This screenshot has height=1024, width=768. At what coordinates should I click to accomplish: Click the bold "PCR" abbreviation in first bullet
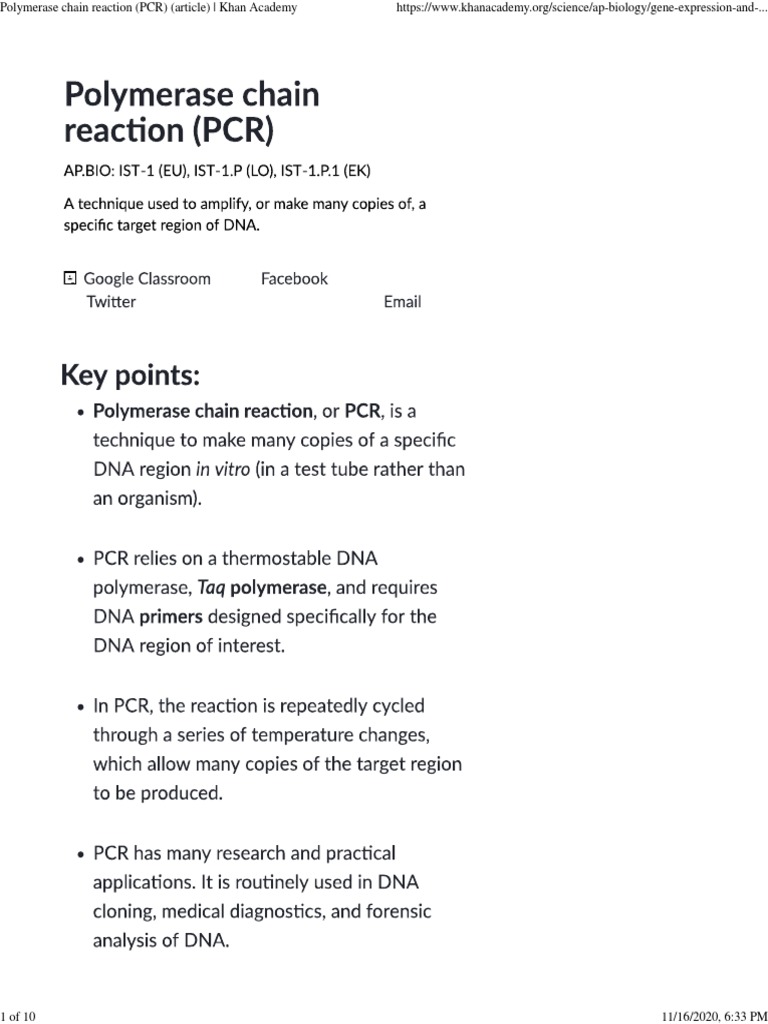[x=362, y=411]
